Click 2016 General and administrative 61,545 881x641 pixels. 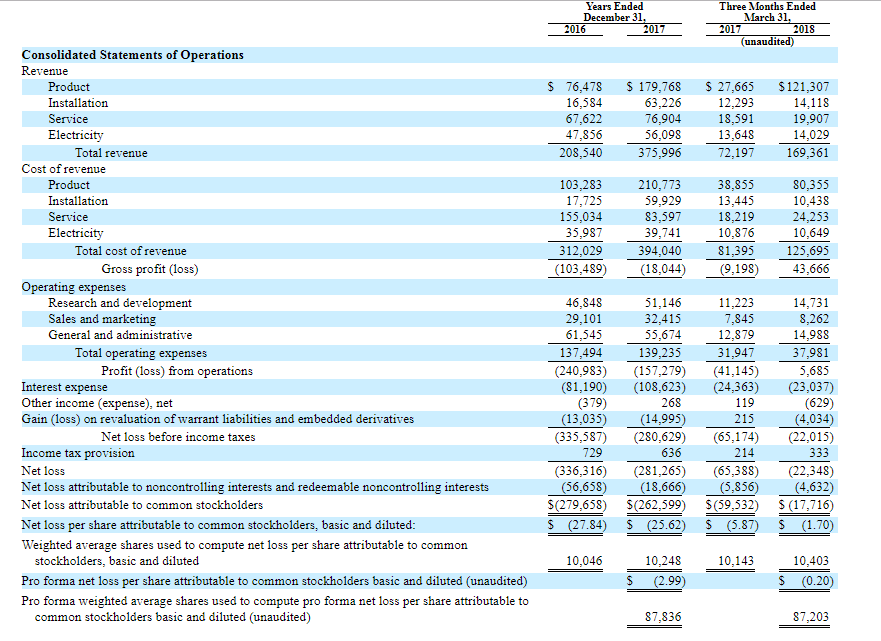point(584,335)
